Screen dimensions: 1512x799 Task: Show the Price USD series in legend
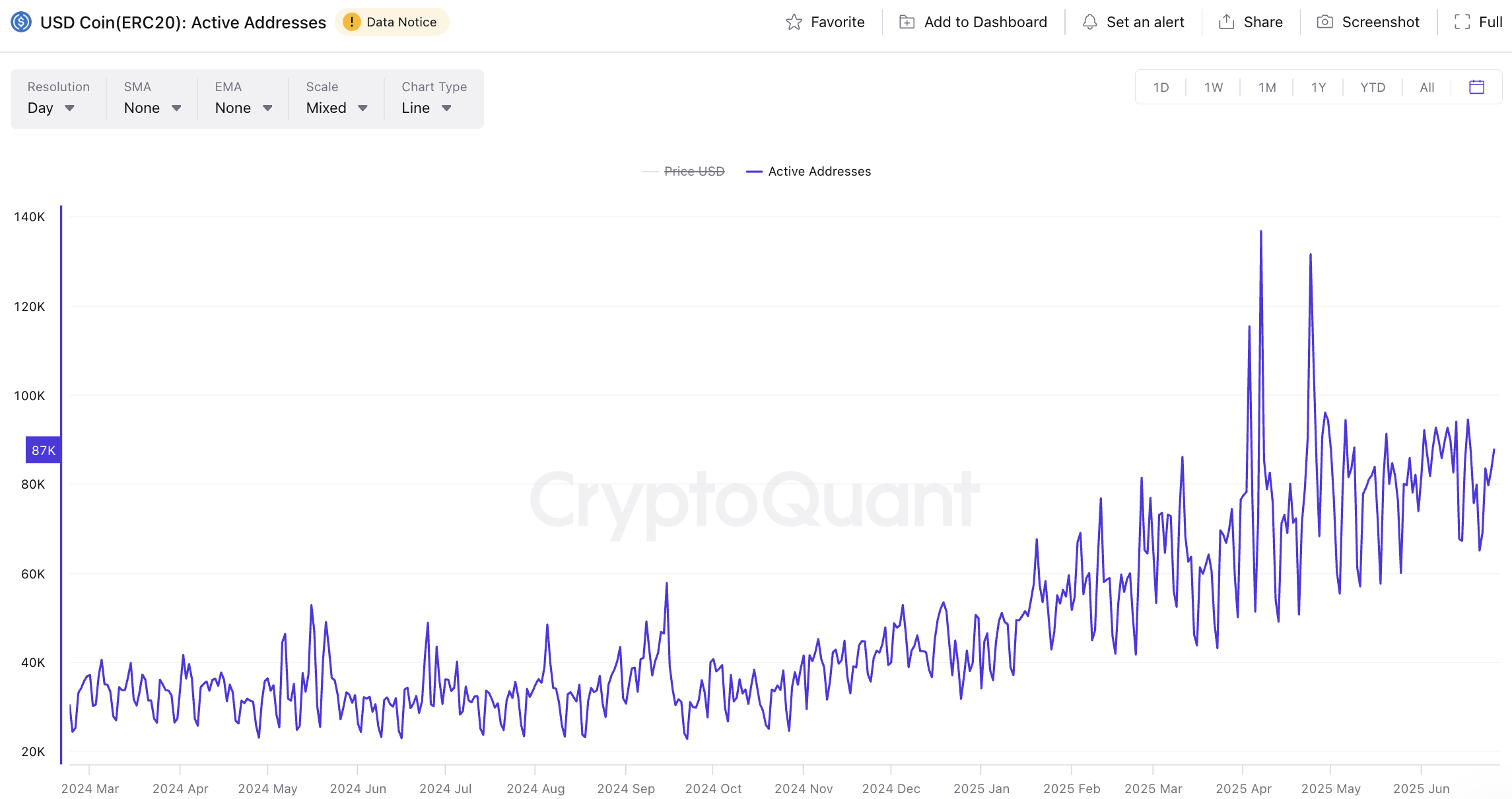coord(693,172)
